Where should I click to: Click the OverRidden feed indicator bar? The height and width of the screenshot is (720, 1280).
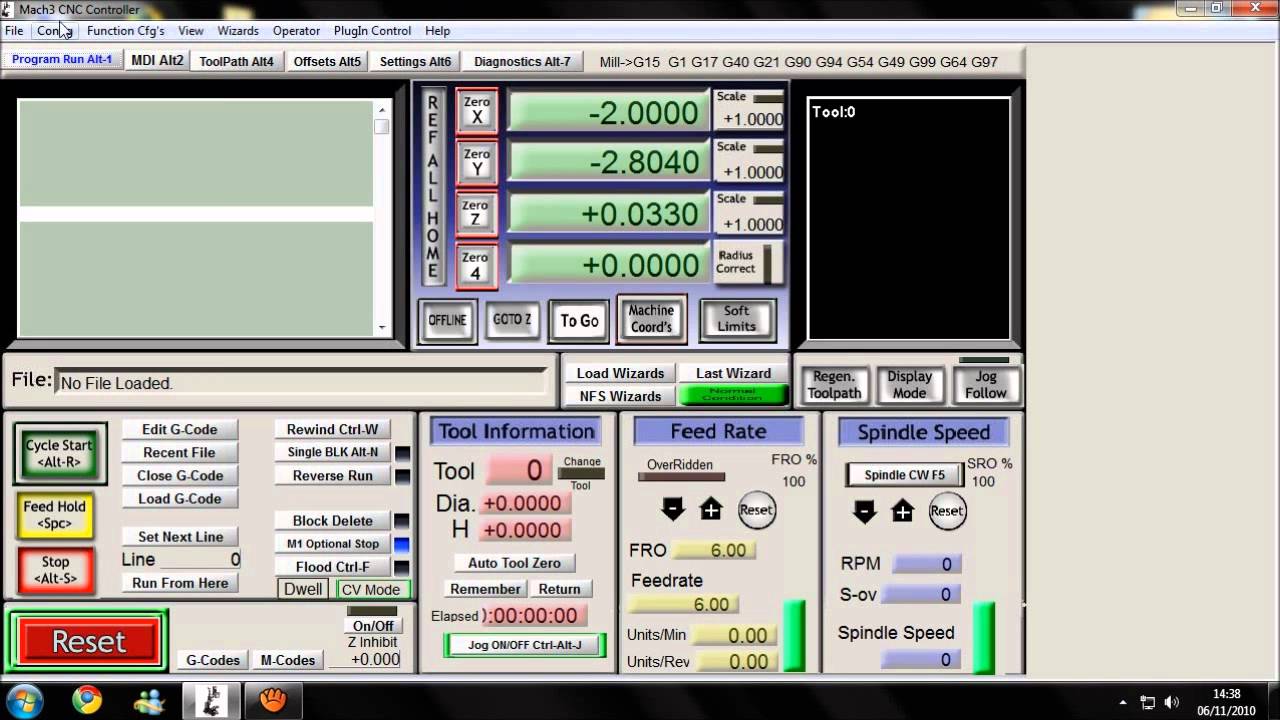point(681,477)
